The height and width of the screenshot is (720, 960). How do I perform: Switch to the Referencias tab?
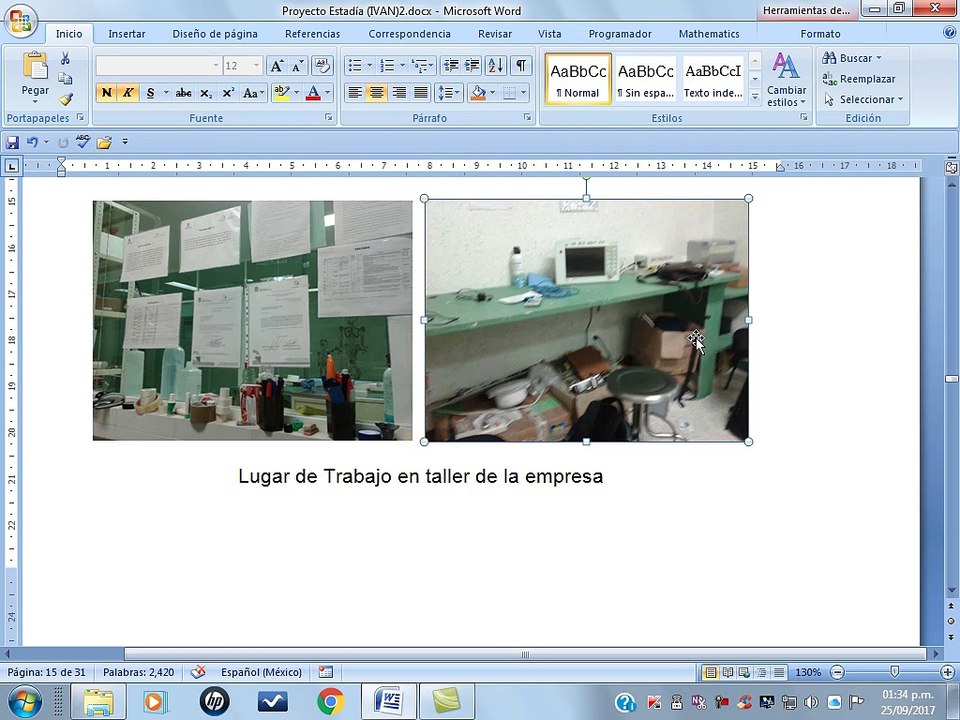(x=312, y=34)
